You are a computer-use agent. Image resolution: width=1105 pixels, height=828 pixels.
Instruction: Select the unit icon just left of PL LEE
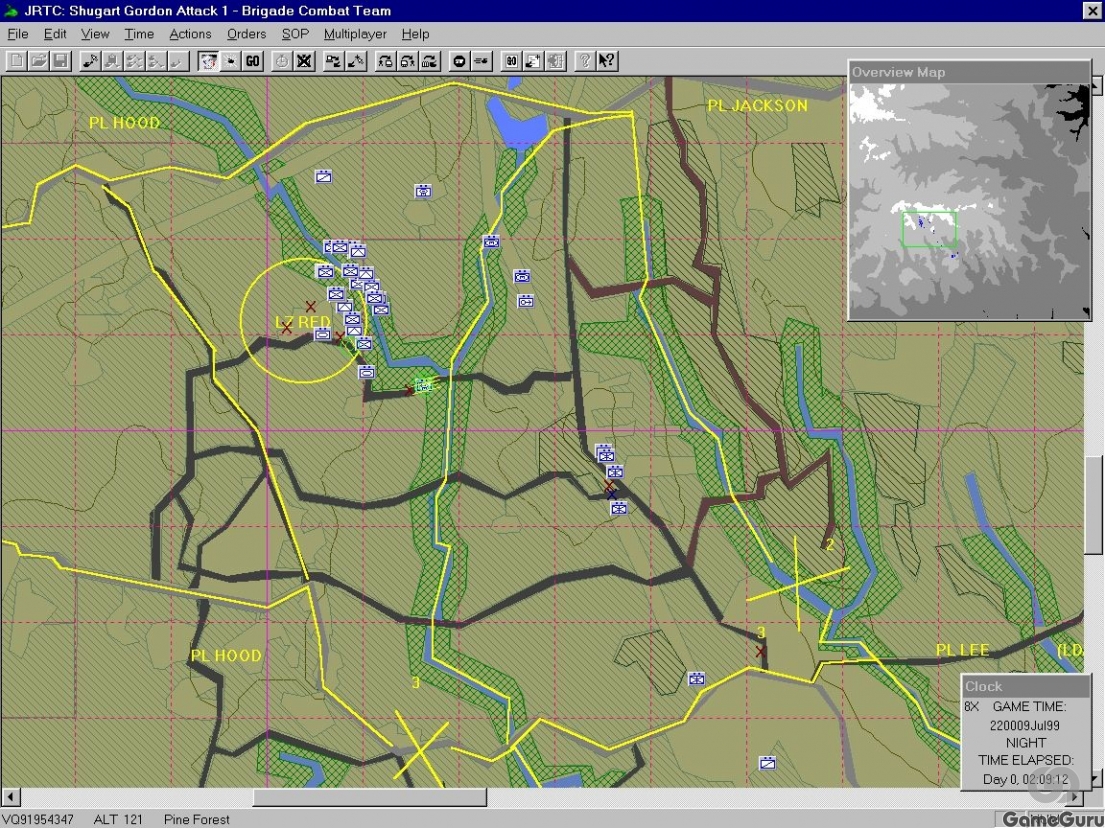click(x=696, y=679)
